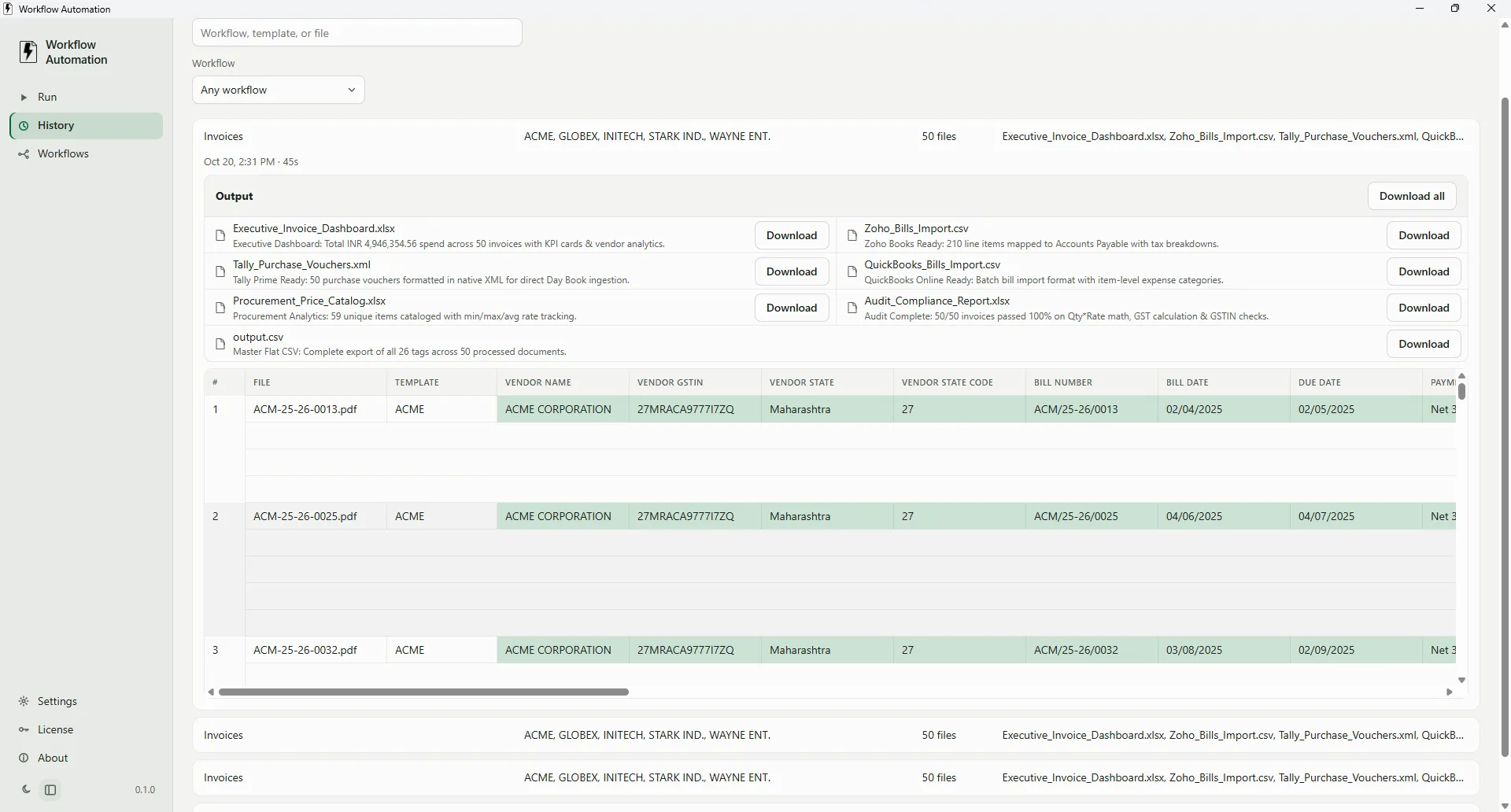
Task: Open the Any workflow dropdown
Action: pyautogui.click(x=278, y=90)
